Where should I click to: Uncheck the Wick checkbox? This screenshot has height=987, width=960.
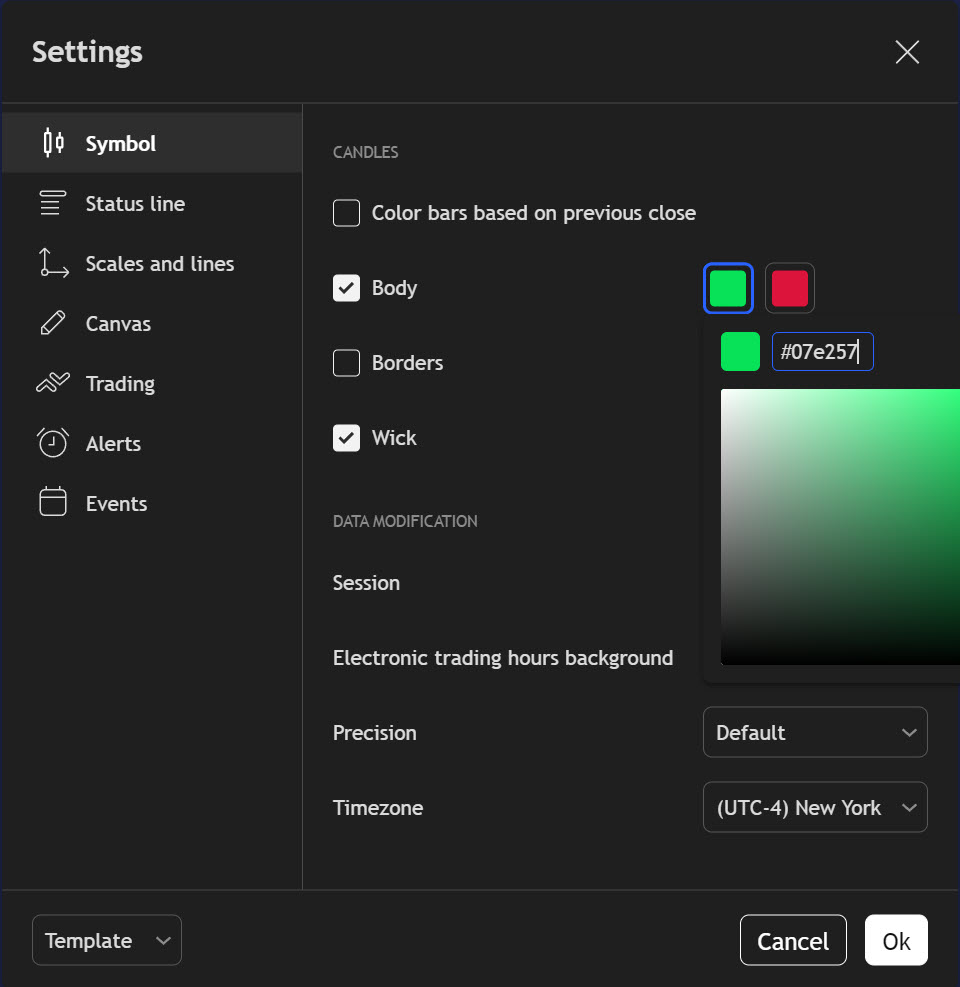(346, 438)
